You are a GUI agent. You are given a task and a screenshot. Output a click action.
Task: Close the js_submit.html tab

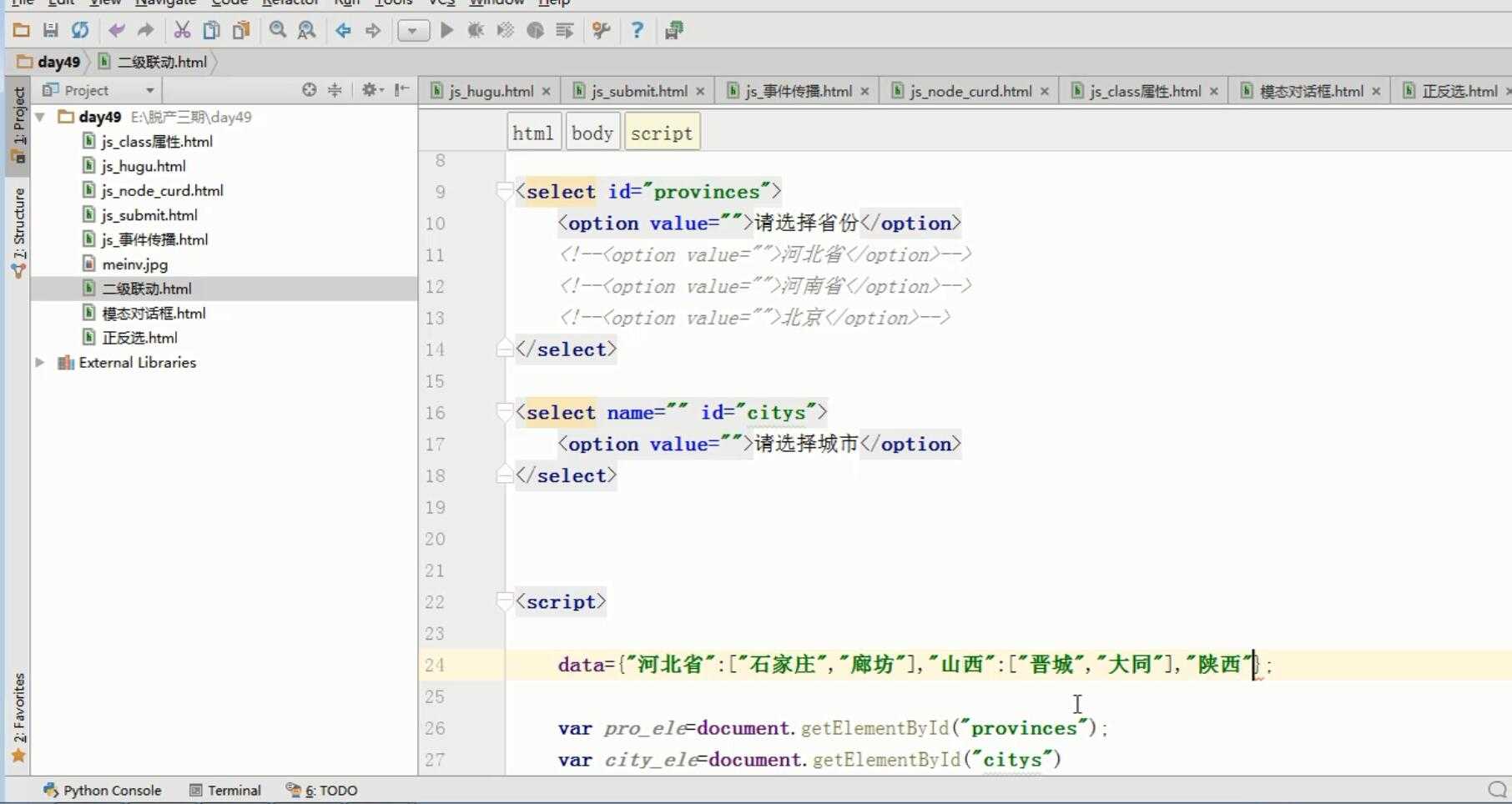coord(700,91)
